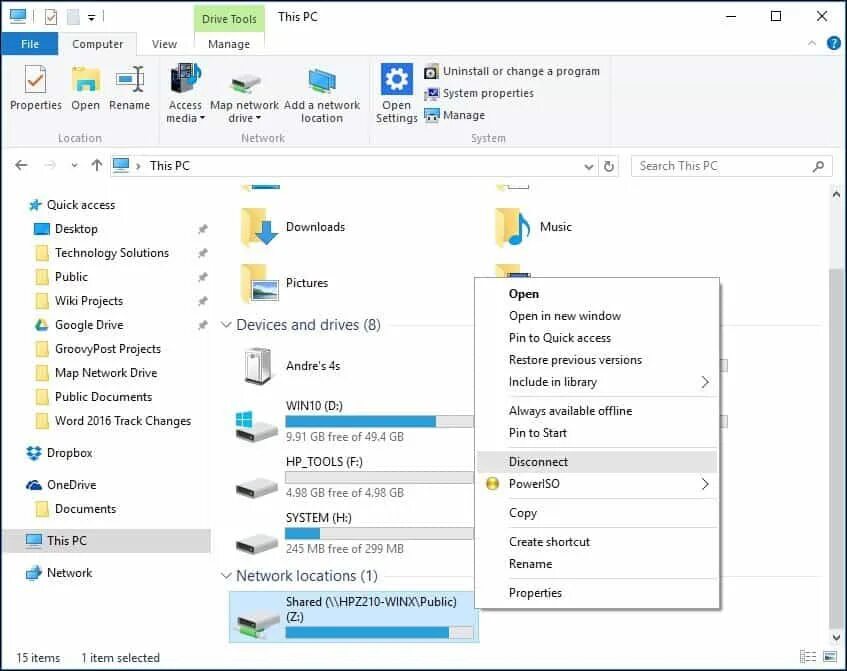
Task: Choose Open in the context menu
Action: click(597, 294)
